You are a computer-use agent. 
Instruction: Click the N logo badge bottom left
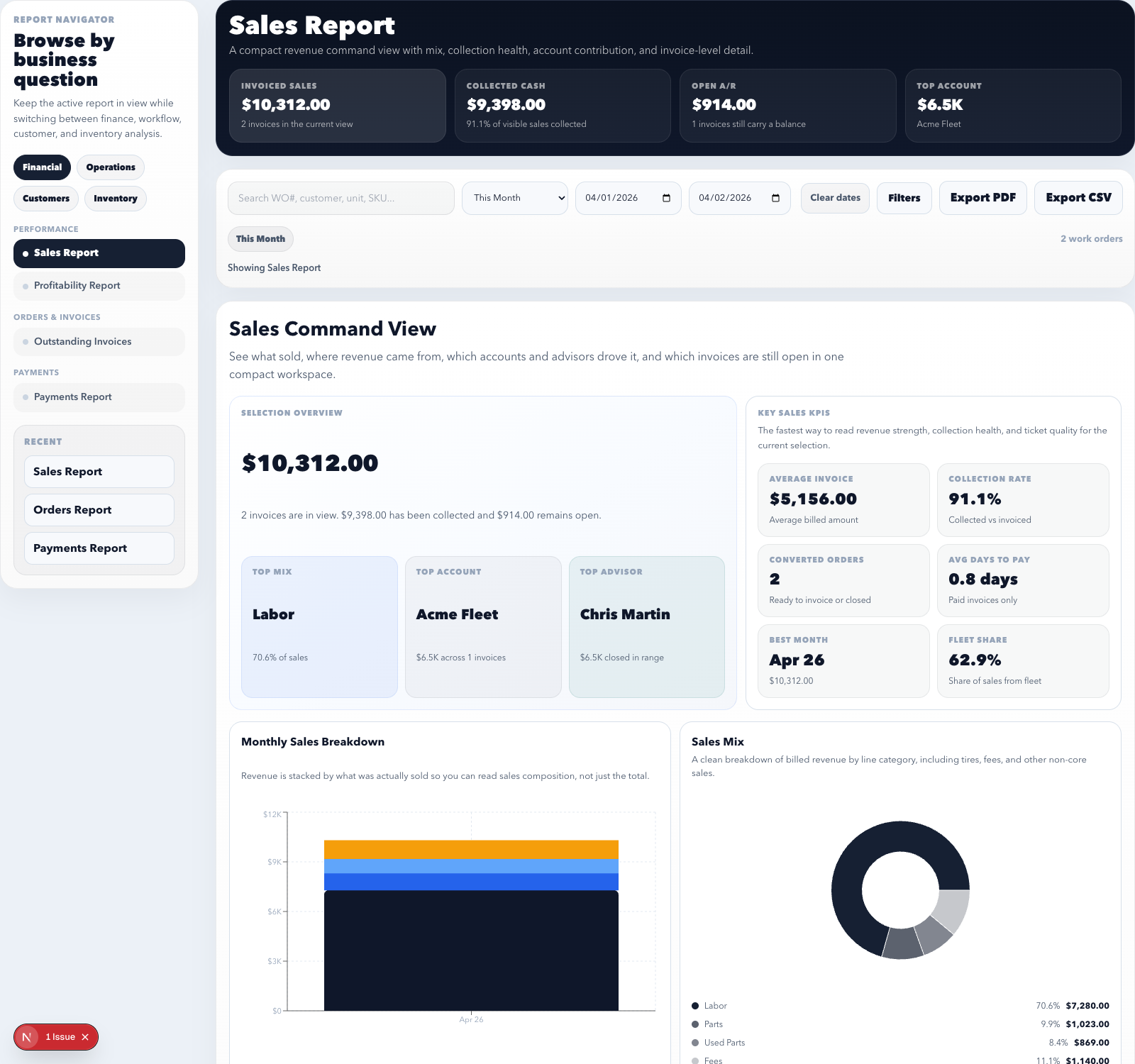tap(27, 1036)
